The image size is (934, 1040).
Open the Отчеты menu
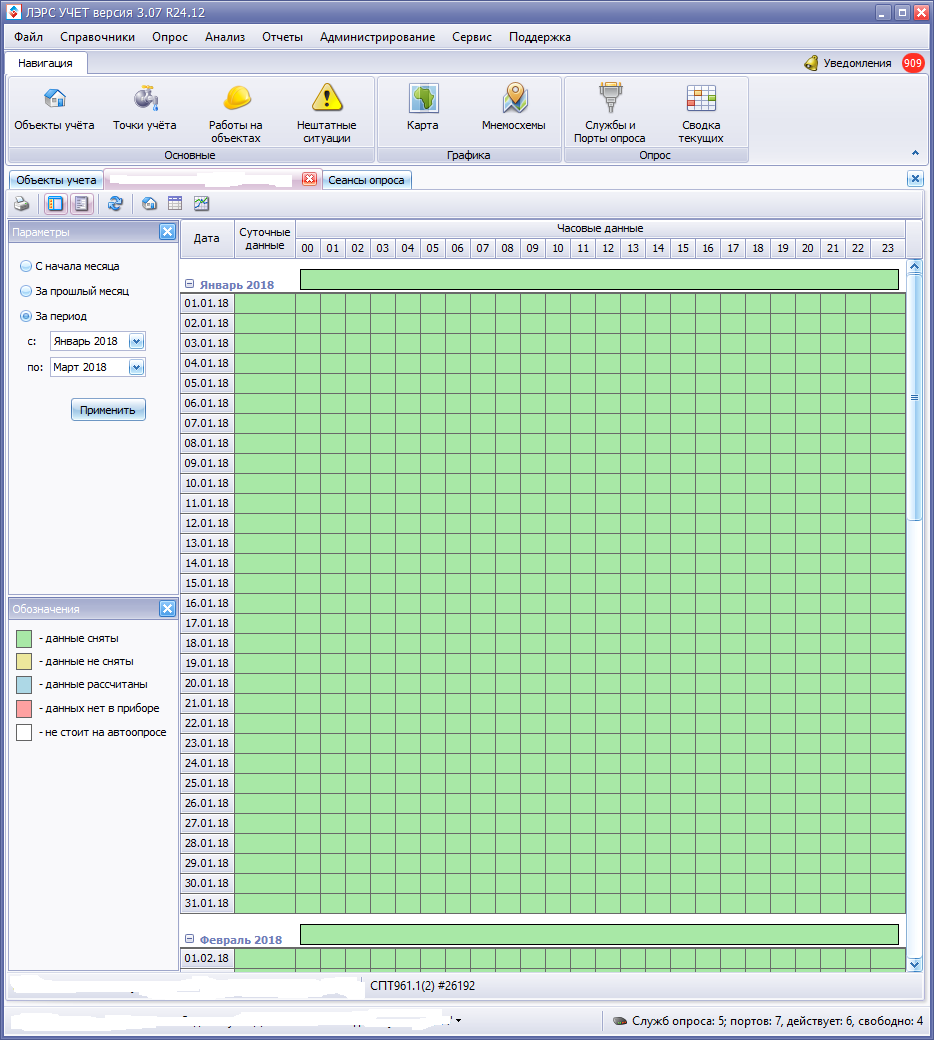pyautogui.click(x=283, y=37)
